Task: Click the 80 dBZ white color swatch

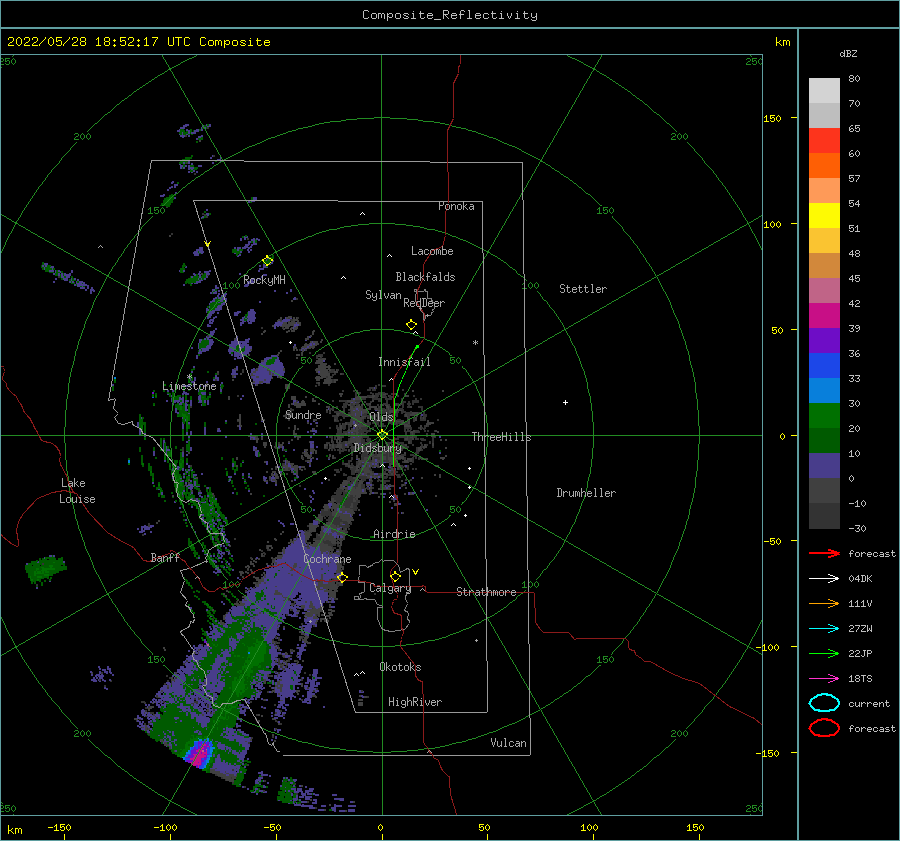Action: [824, 90]
